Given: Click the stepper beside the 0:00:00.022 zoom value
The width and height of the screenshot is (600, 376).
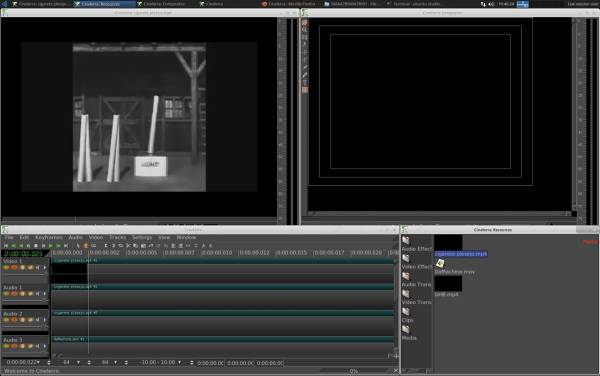Looking at the screenshot, I should 49,362.
